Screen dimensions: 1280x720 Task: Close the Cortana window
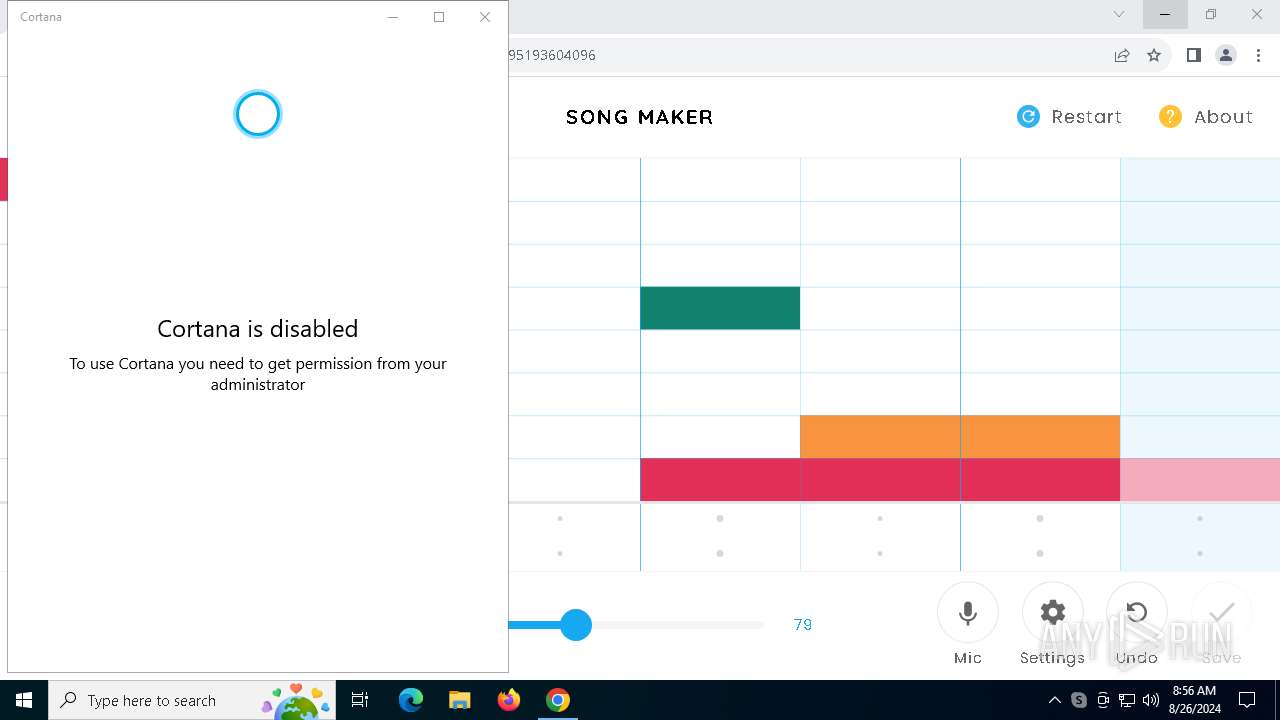coord(485,17)
